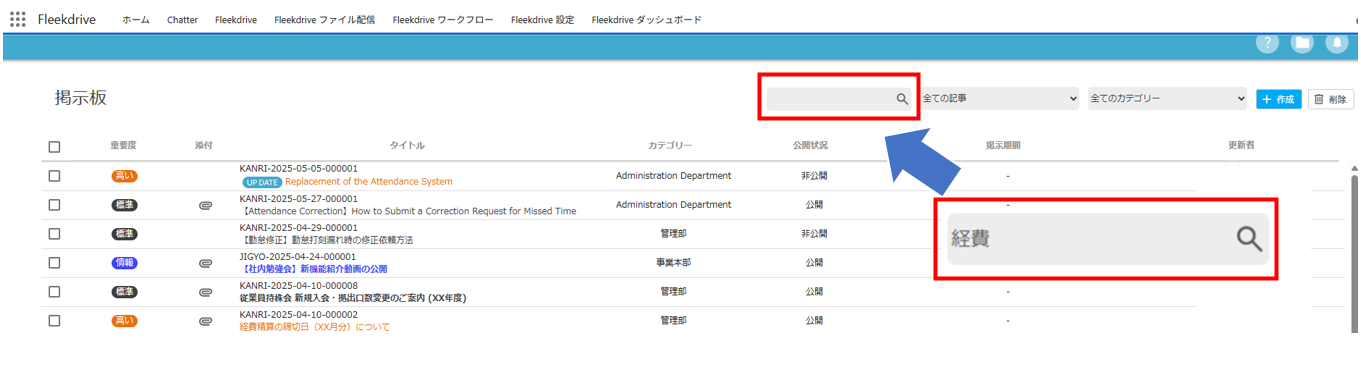
Task: Click KANRI-2025-04-10-000008 article number
Action: coord(299,285)
